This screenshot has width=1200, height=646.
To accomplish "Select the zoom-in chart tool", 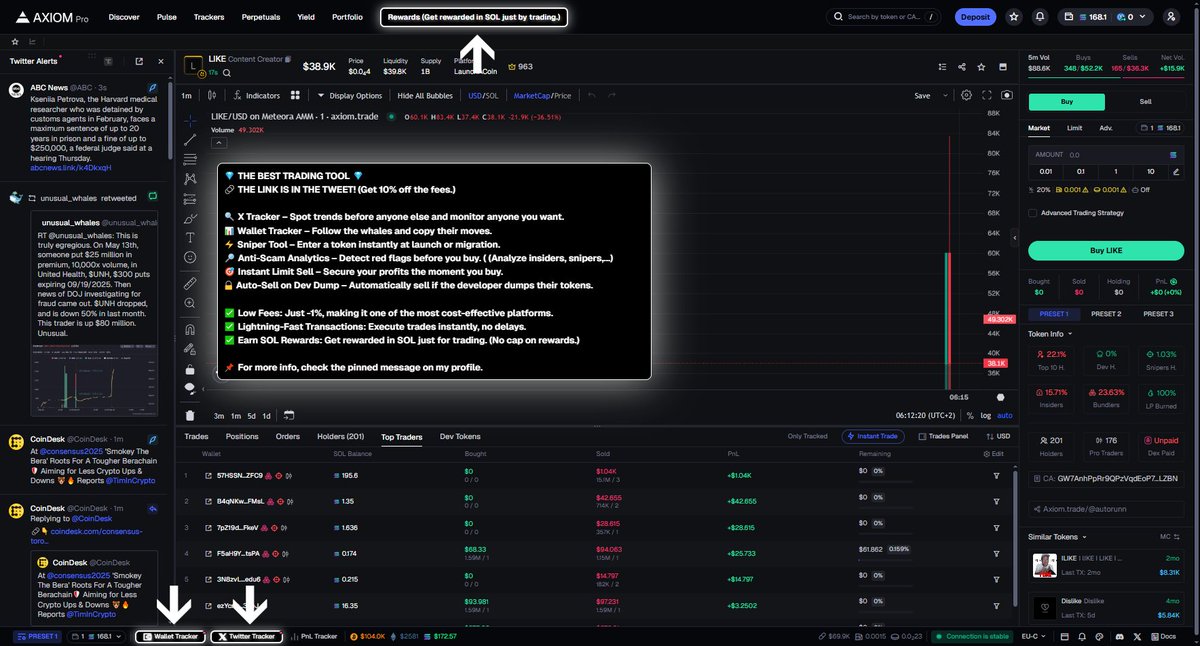I will coord(190,304).
